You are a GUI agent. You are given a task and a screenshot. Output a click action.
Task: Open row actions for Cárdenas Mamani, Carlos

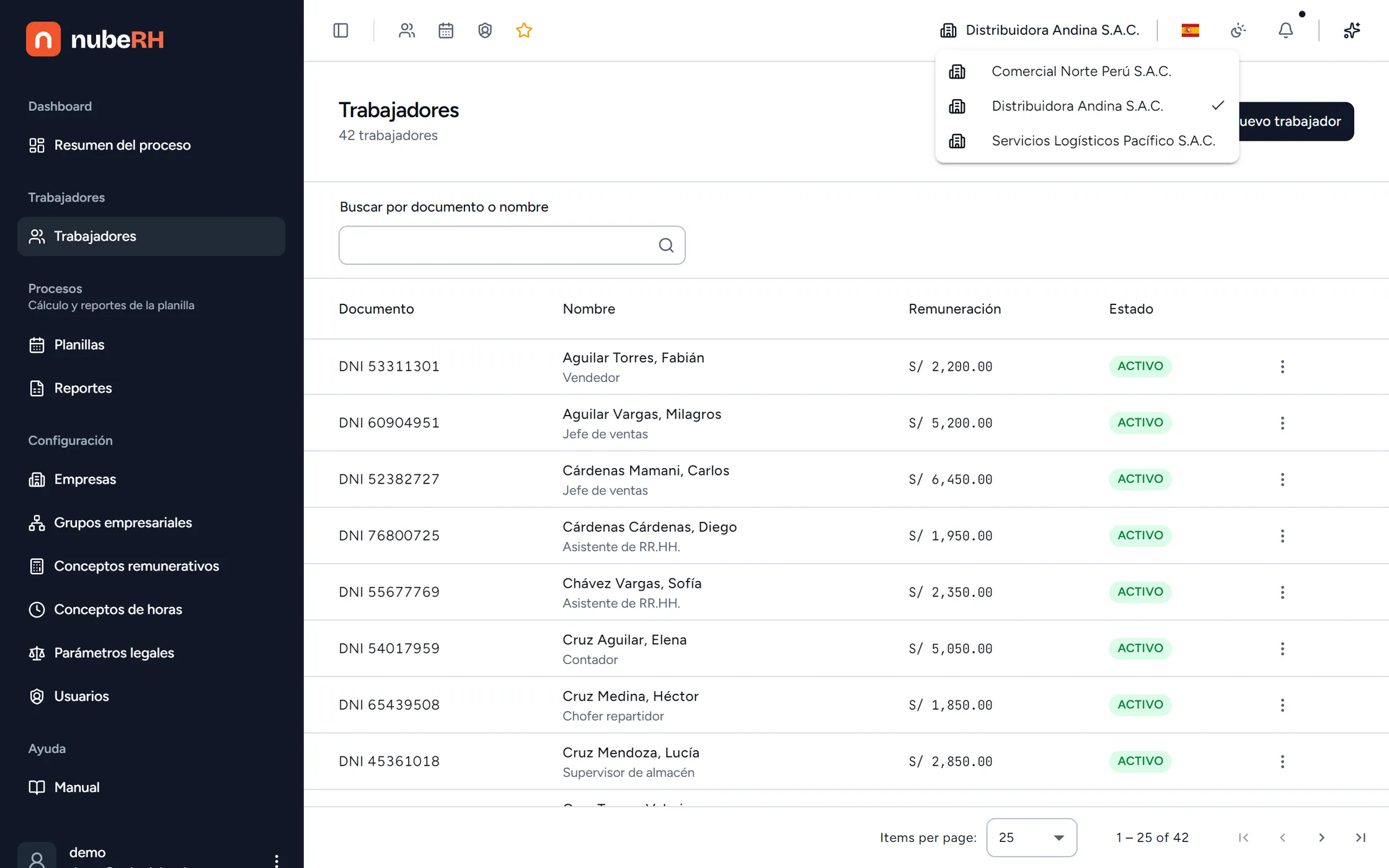[x=1282, y=479]
